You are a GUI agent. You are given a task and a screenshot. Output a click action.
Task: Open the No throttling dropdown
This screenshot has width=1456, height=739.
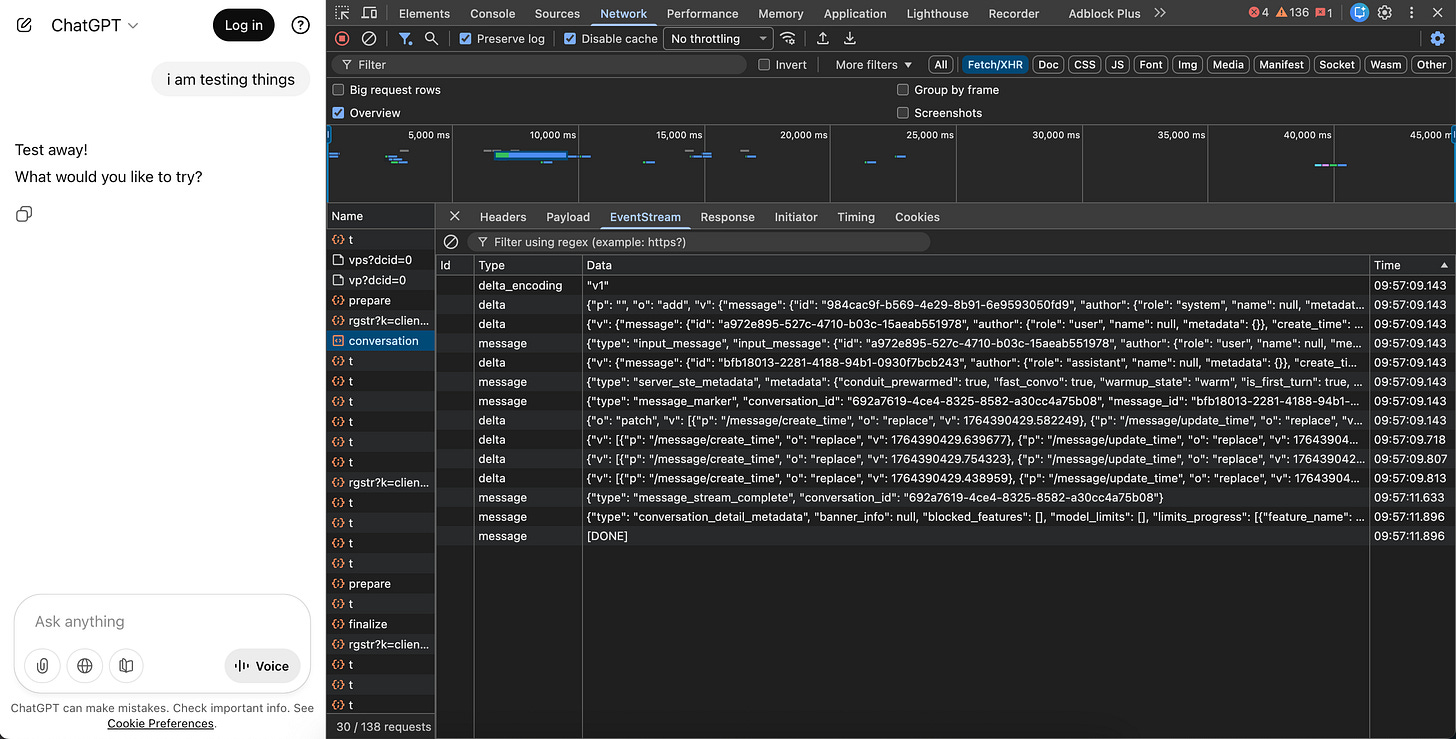(x=719, y=39)
